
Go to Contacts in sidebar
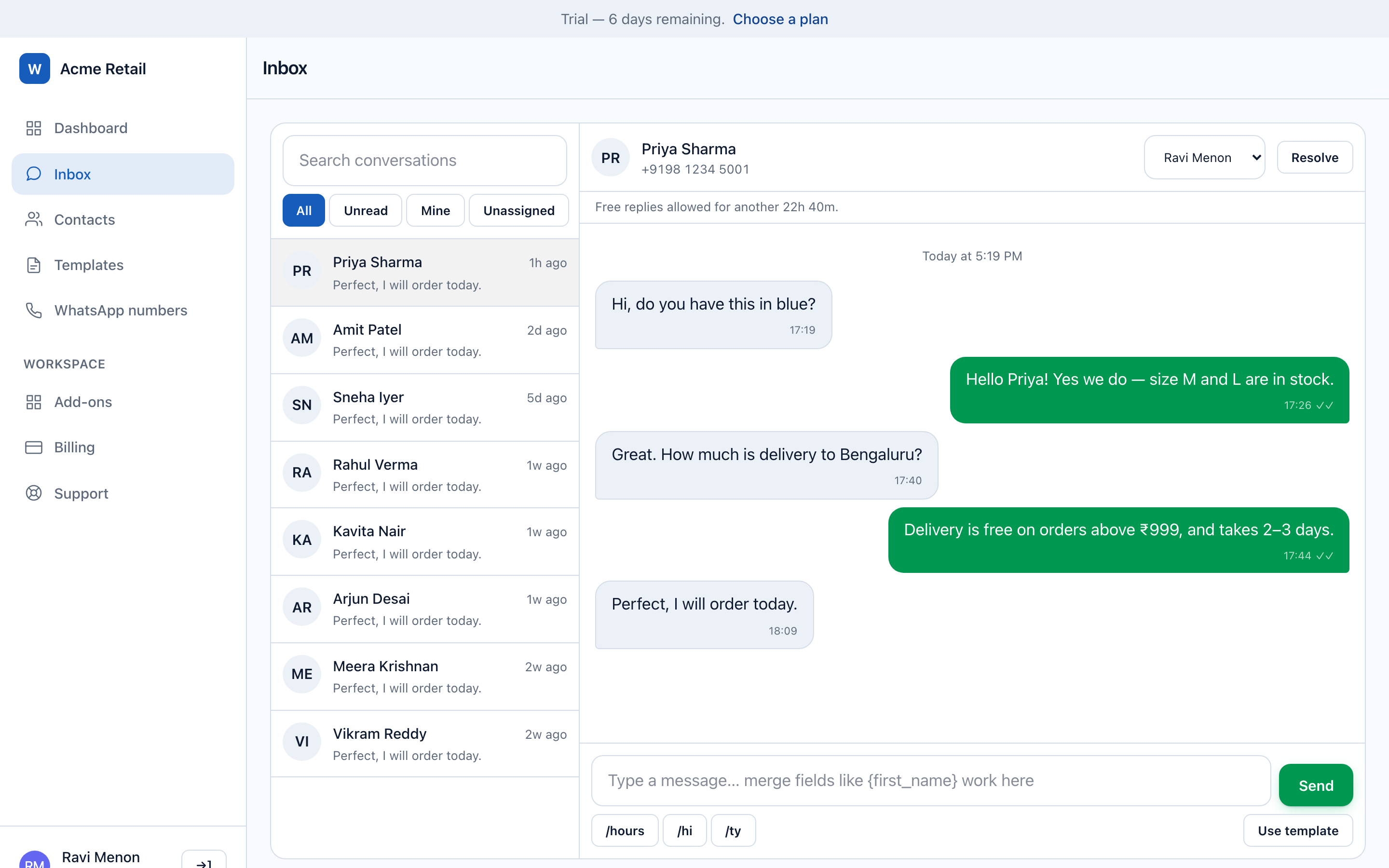(x=123, y=219)
